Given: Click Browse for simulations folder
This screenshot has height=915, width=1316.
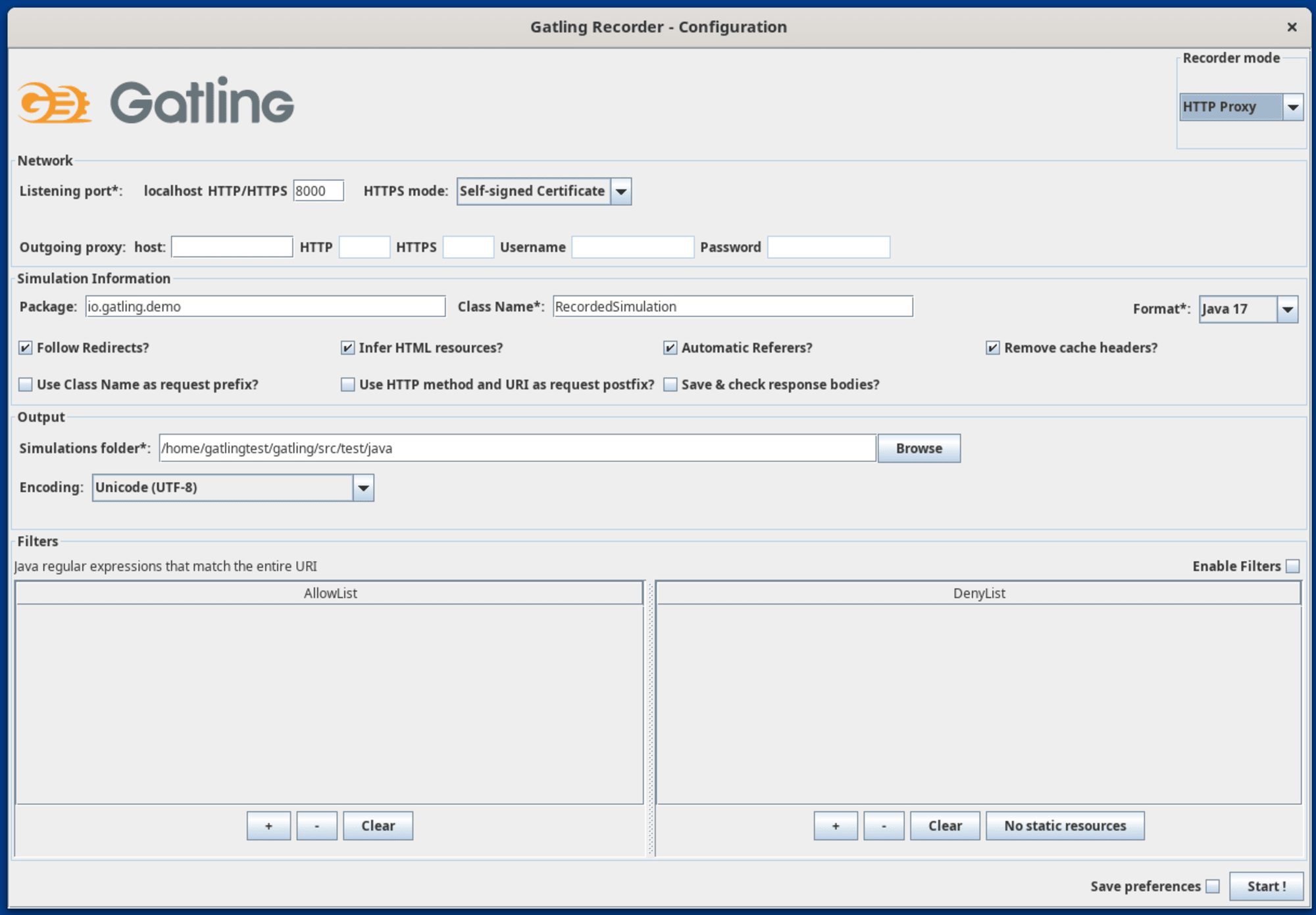Looking at the screenshot, I should pos(919,448).
